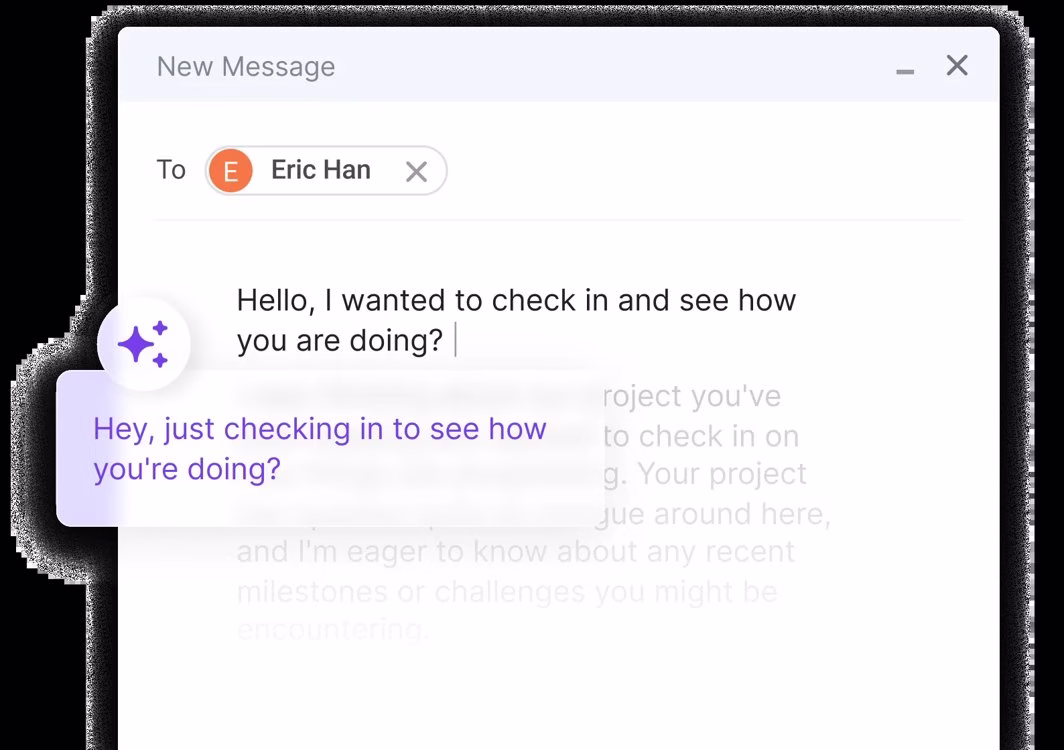Select the Eric Han recipient chip
Image resolution: width=1064 pixels, height=750 pixels.
point(326,170)
